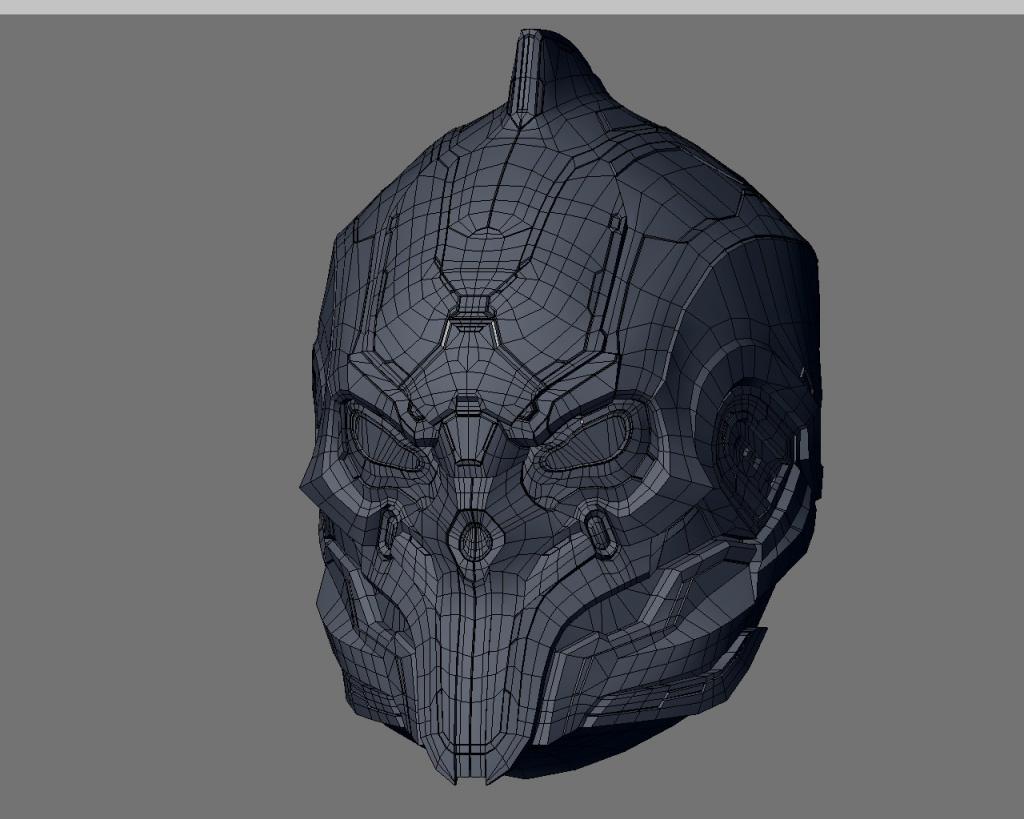Select the small trapezoid plate on upper forehead

pos(472,307)
